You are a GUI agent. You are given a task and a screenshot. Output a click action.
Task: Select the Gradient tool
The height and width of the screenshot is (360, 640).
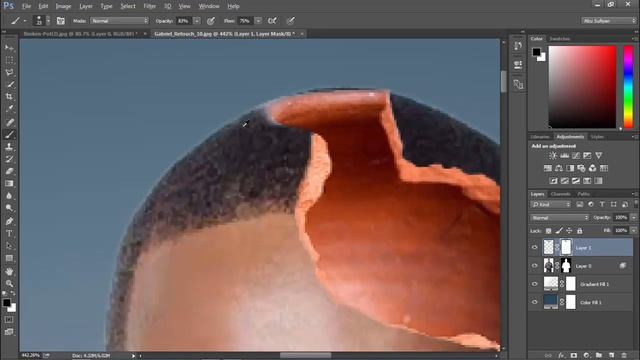coord(9,184)
